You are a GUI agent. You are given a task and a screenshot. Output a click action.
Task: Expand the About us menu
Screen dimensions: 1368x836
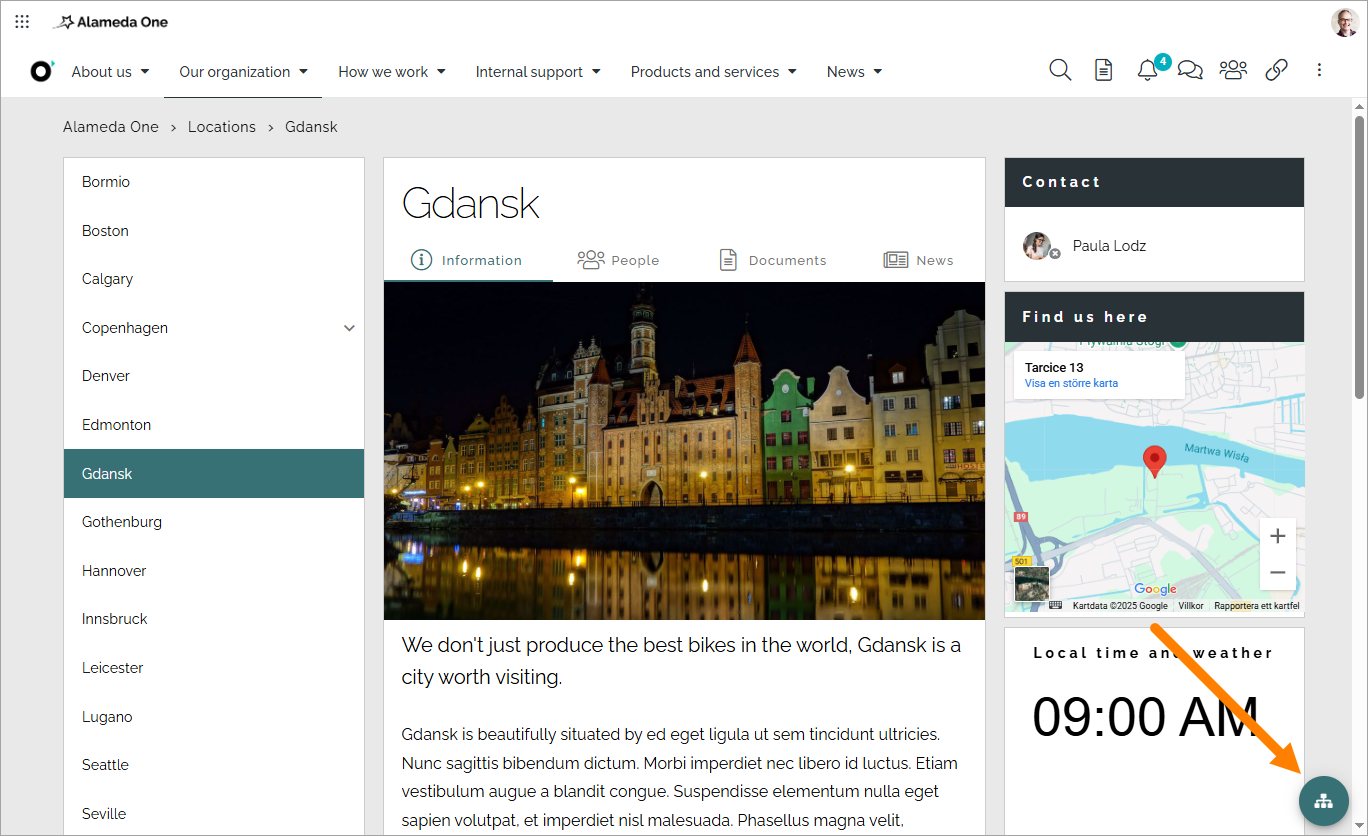tap(110, 72)
